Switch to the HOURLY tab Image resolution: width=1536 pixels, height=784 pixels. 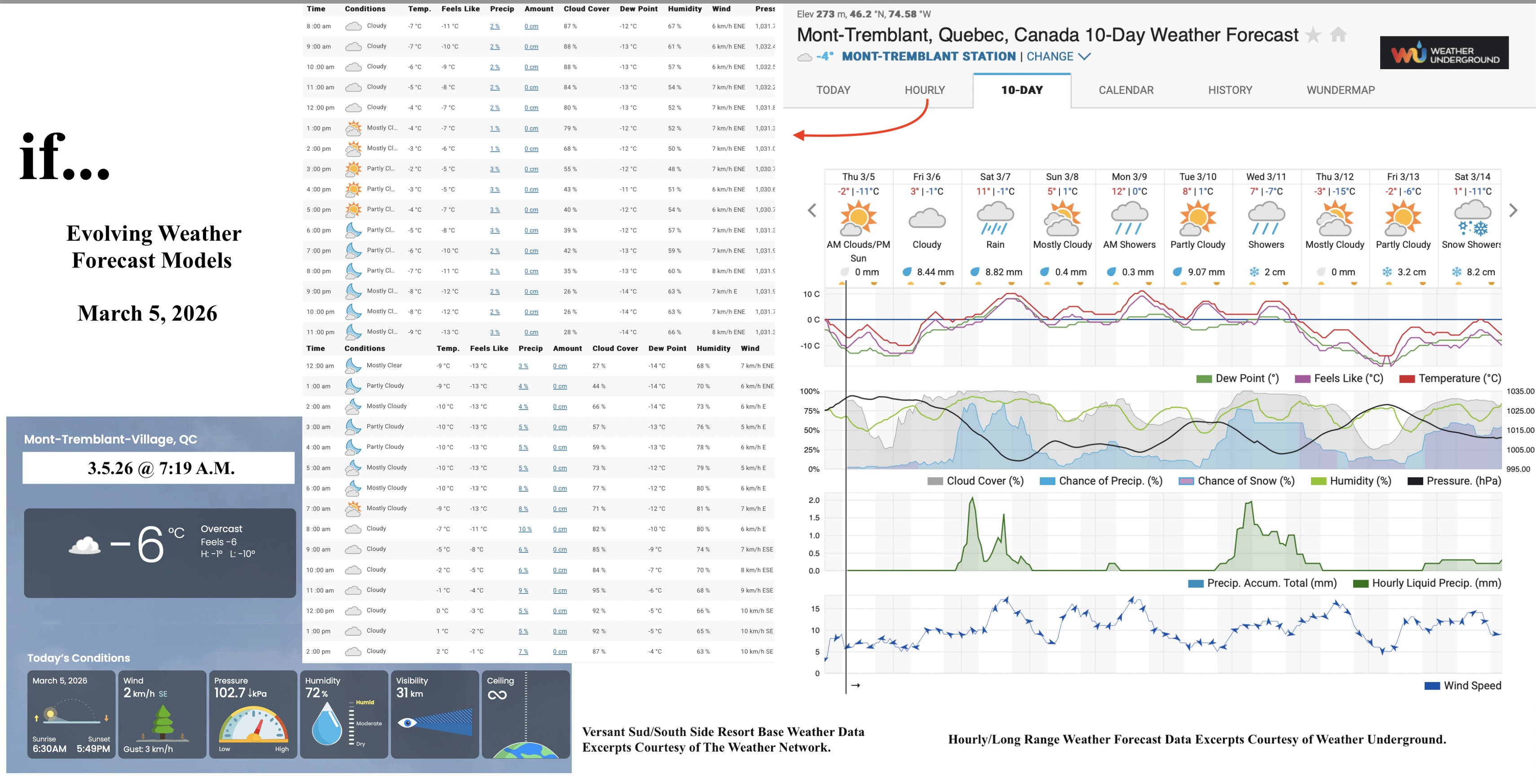point(925,90)
